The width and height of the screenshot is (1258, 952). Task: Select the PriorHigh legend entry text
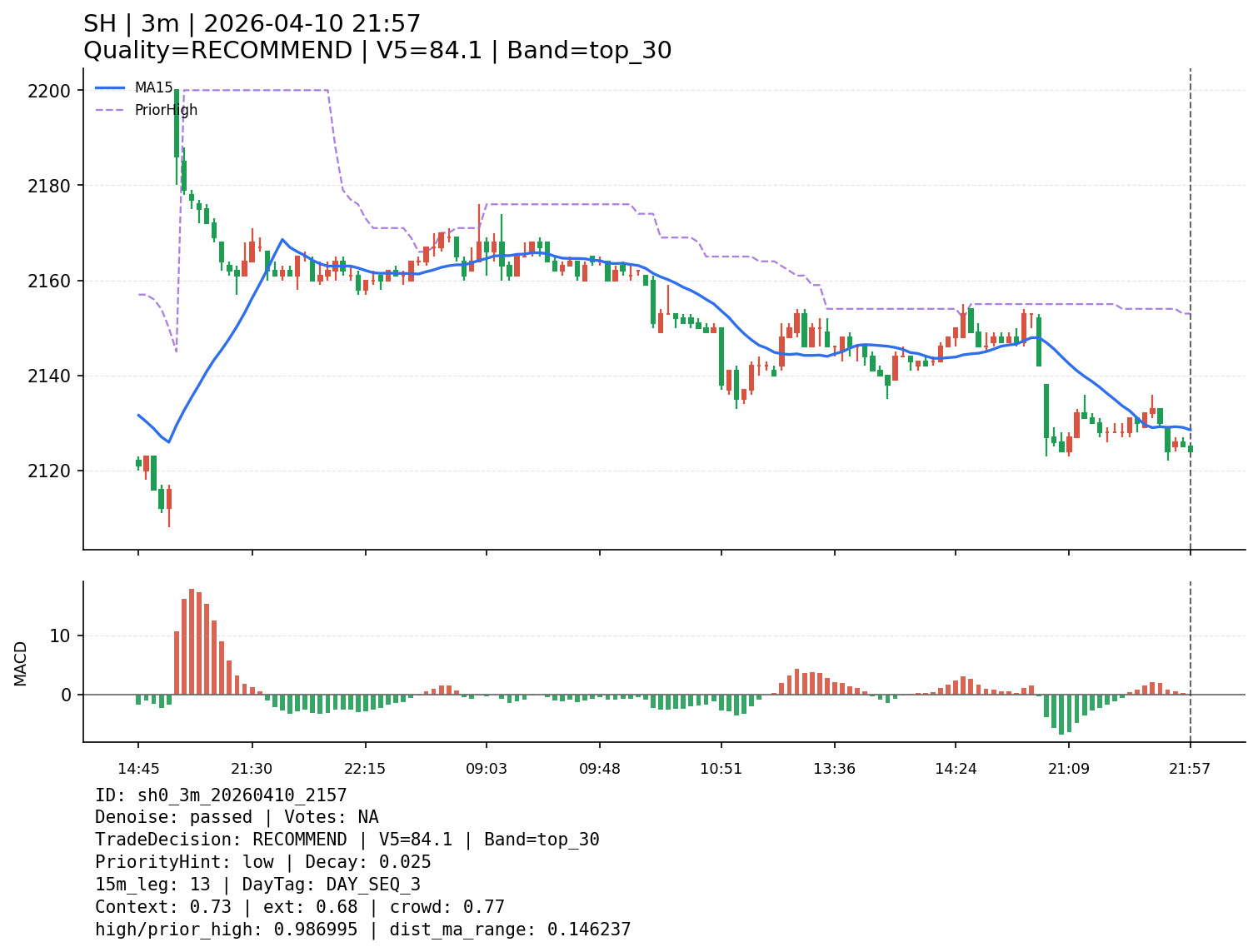tap(166, 110)
